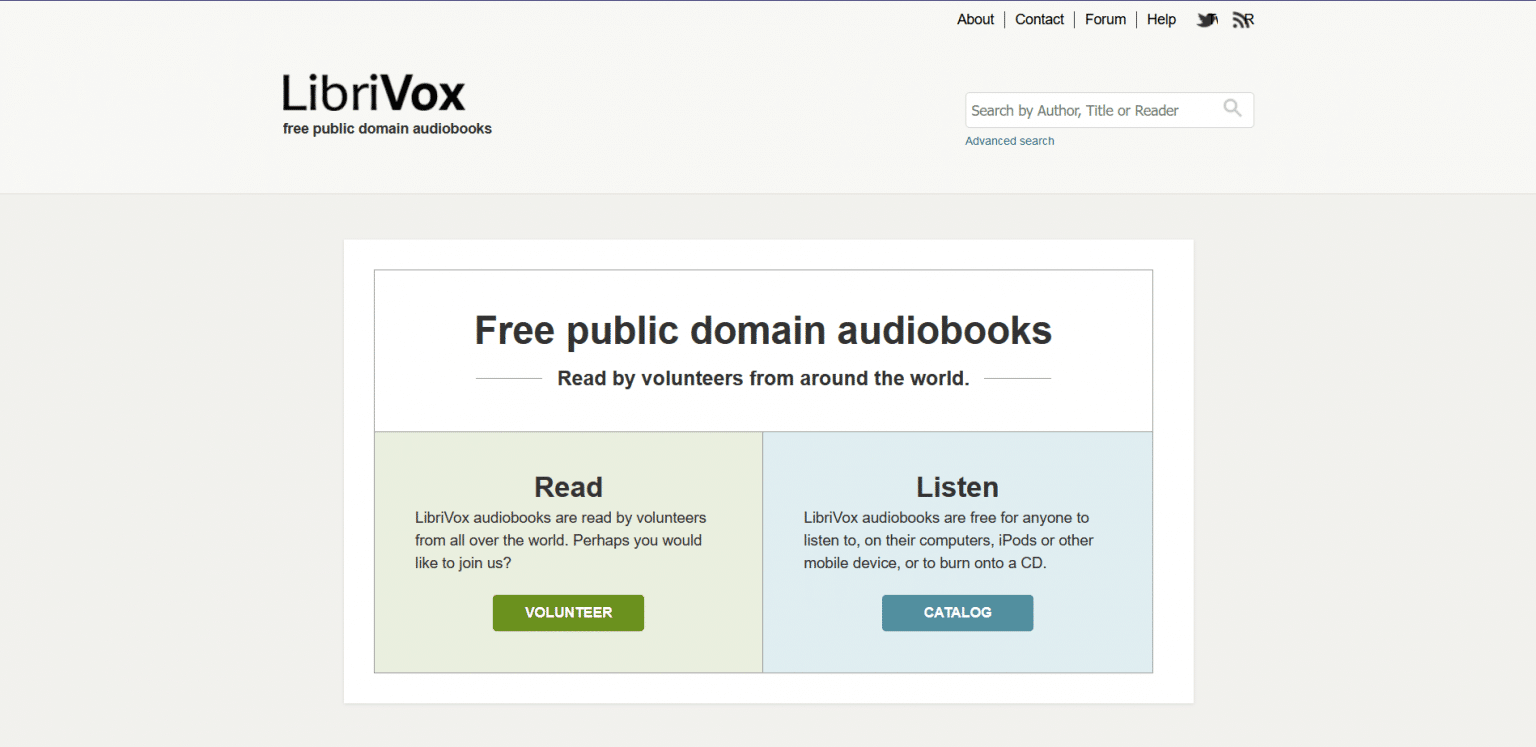Open Advanced search
The height and width of the screenshot is (747, 1536).
point(1009,140)
